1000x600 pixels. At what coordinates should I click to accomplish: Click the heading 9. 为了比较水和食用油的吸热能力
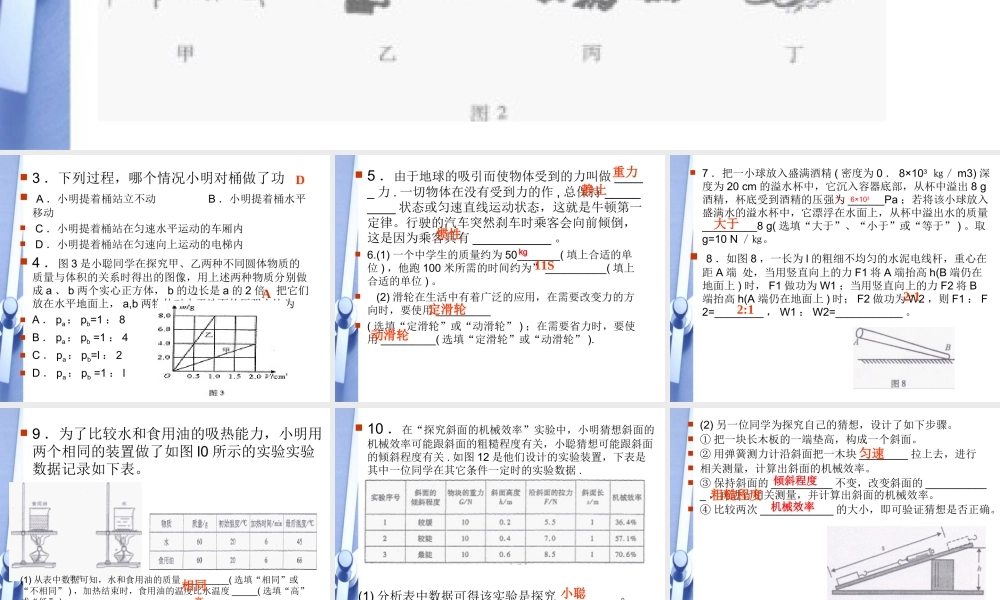[177, 434]
